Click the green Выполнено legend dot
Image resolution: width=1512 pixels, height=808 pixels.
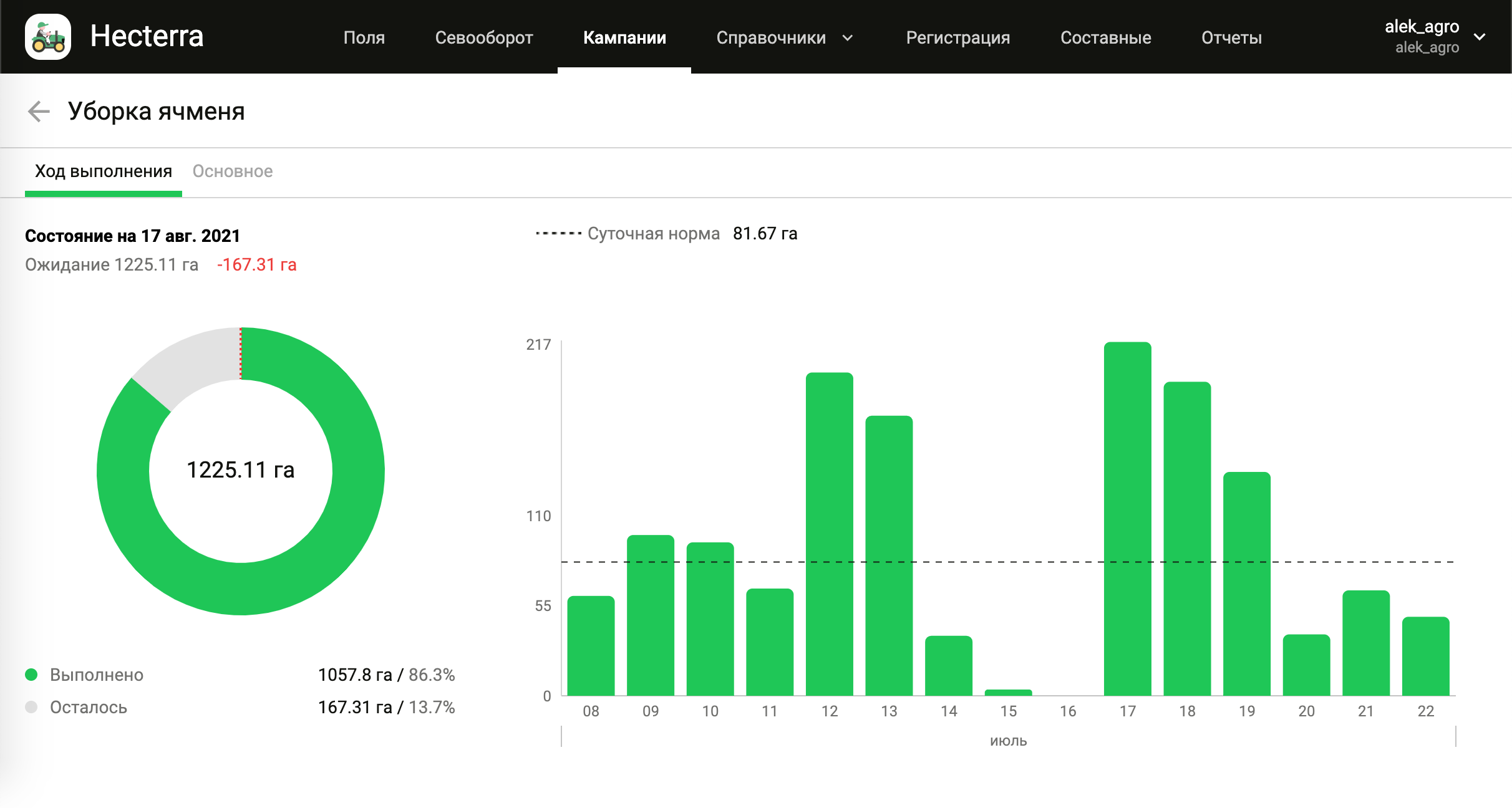coord(31,675)
